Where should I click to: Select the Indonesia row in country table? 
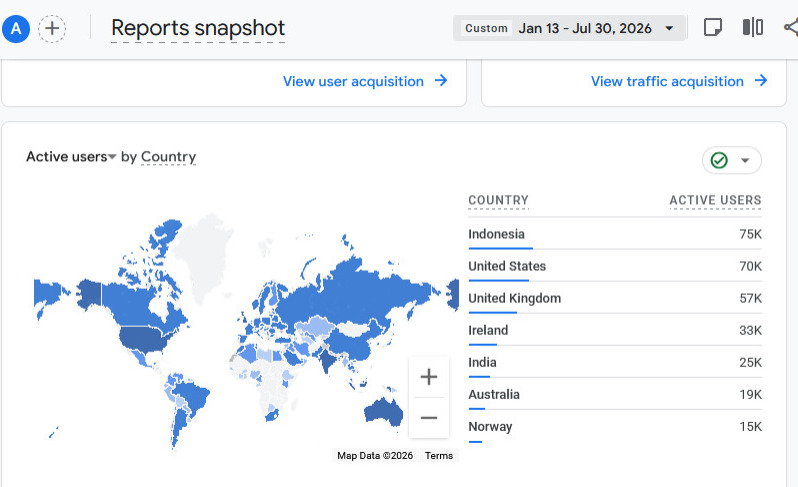coord(615,234)
